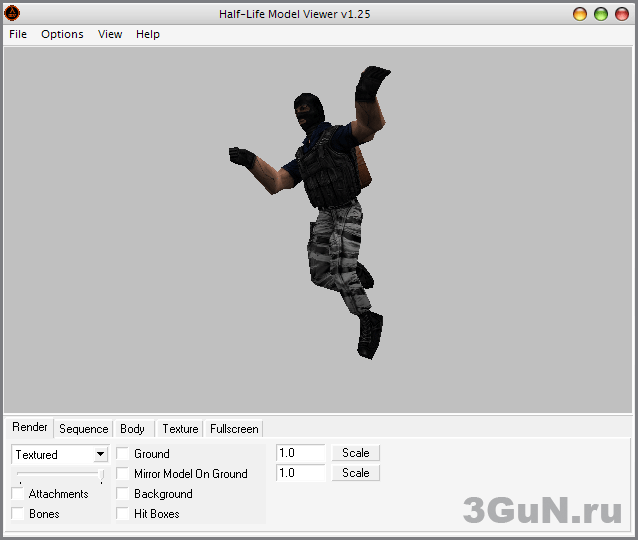Enable the Background checkbox
The height and width of the screenshot is (540, 638).
pyautogui.click(x=122, y=493)
